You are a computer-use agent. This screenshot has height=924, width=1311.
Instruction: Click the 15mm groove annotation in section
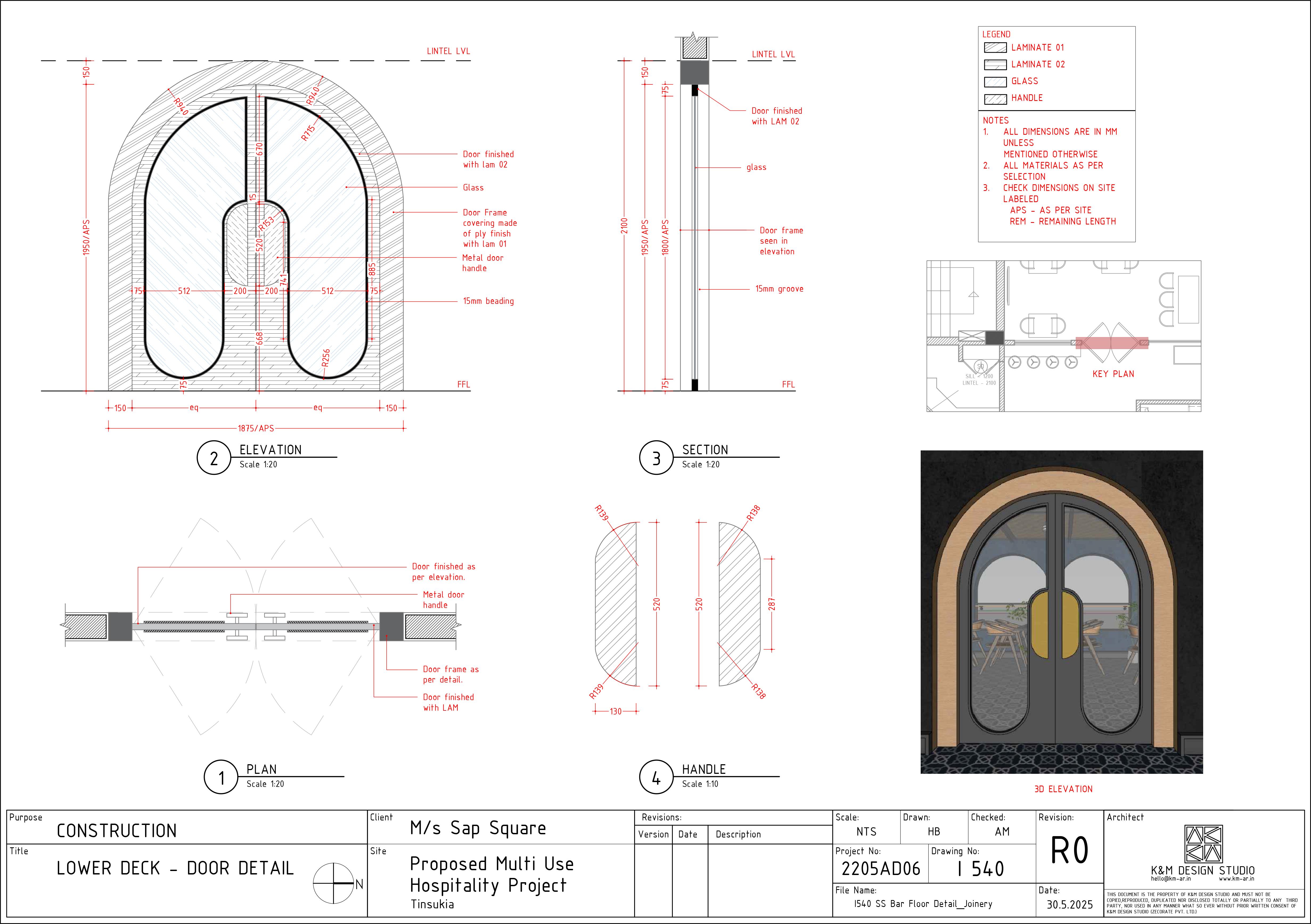pos(779,289)
